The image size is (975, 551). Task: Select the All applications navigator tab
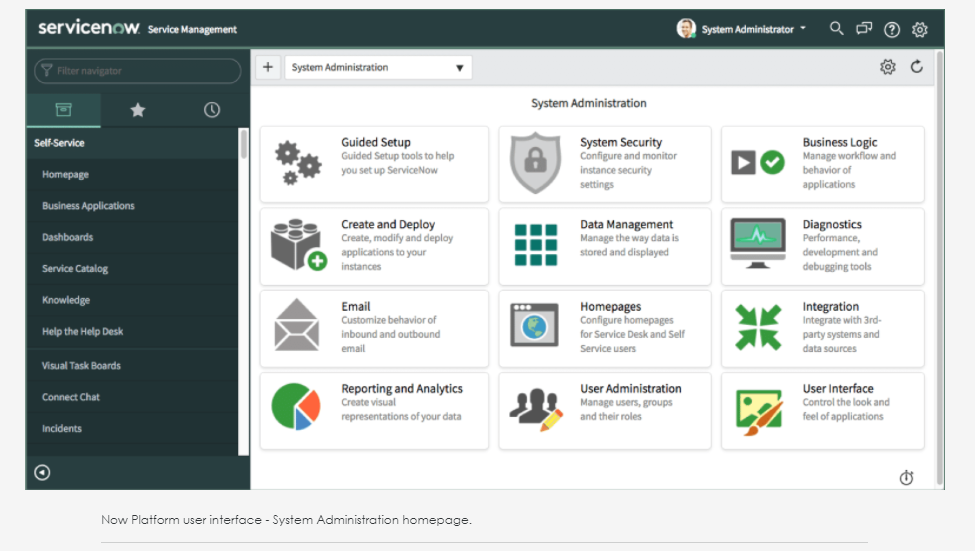coord(63,110)
